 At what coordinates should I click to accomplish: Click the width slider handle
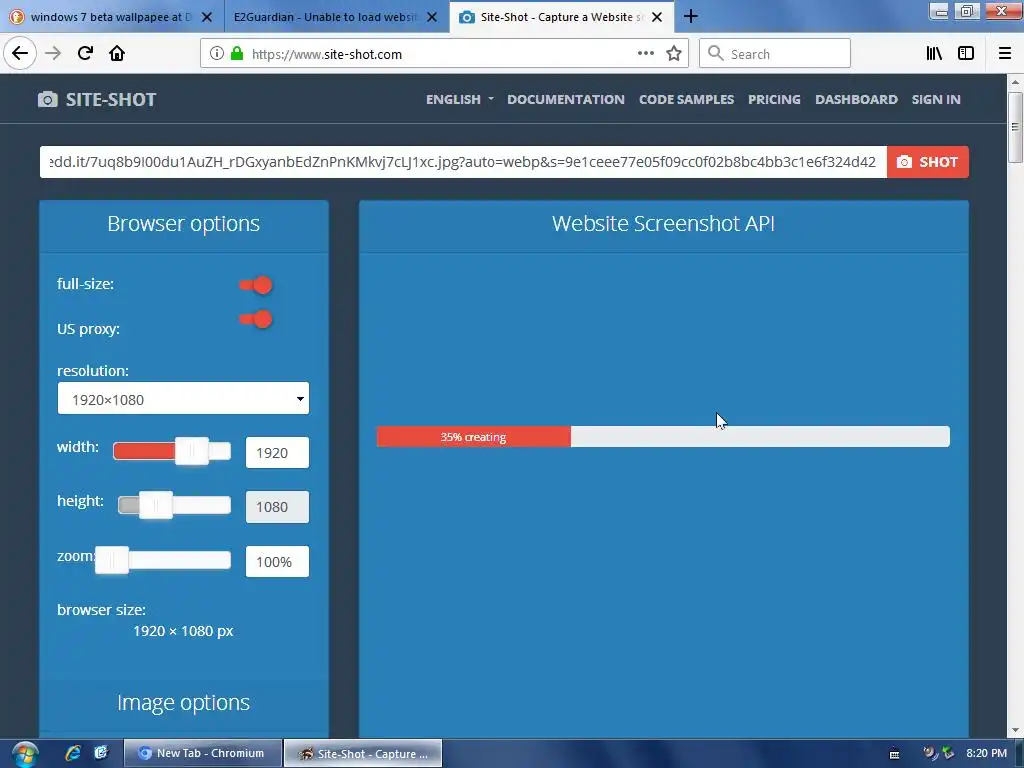(192, 451)
